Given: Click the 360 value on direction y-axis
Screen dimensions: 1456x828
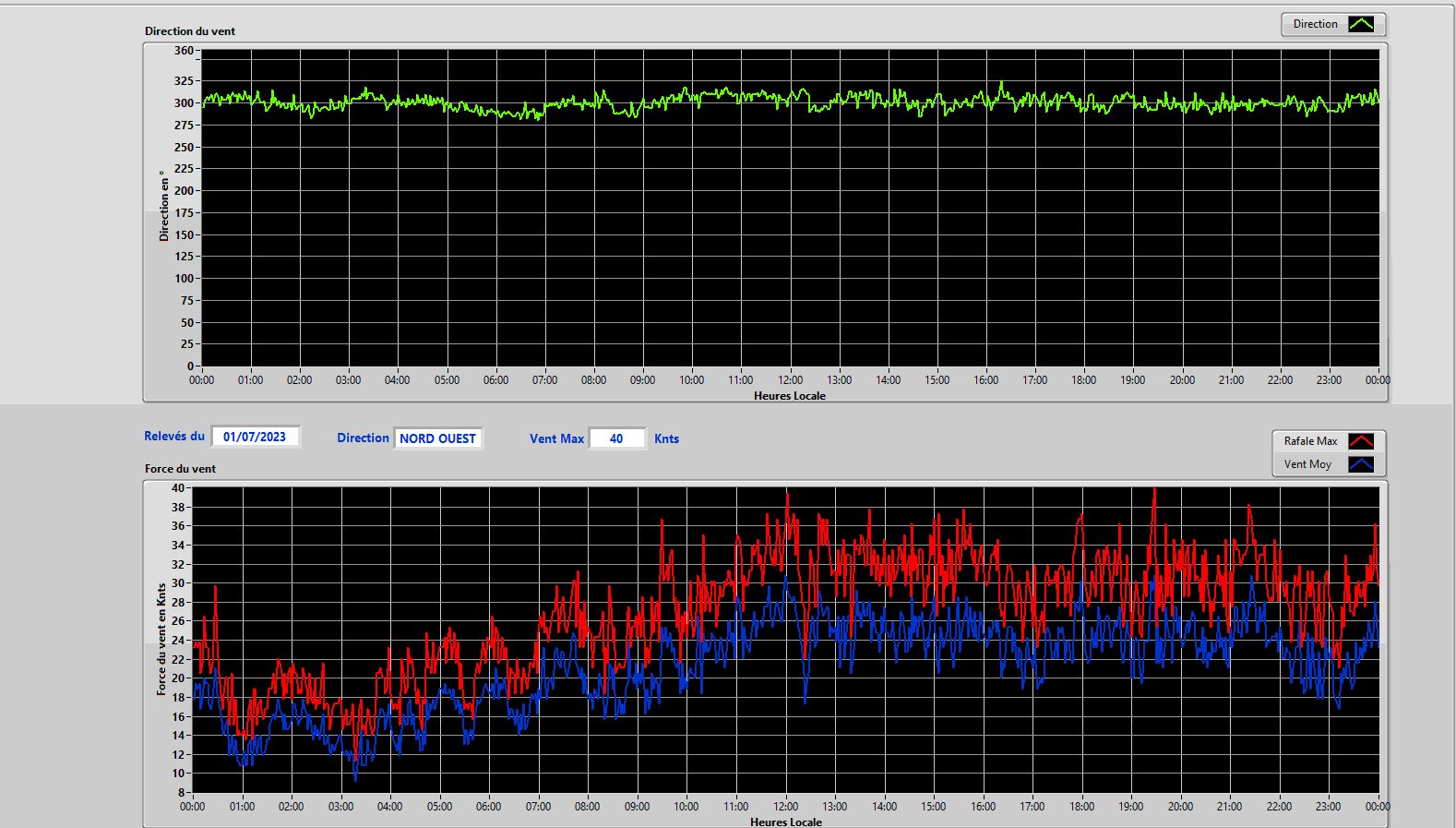Looking at the screenshot, I should click(x=185, y=51).
